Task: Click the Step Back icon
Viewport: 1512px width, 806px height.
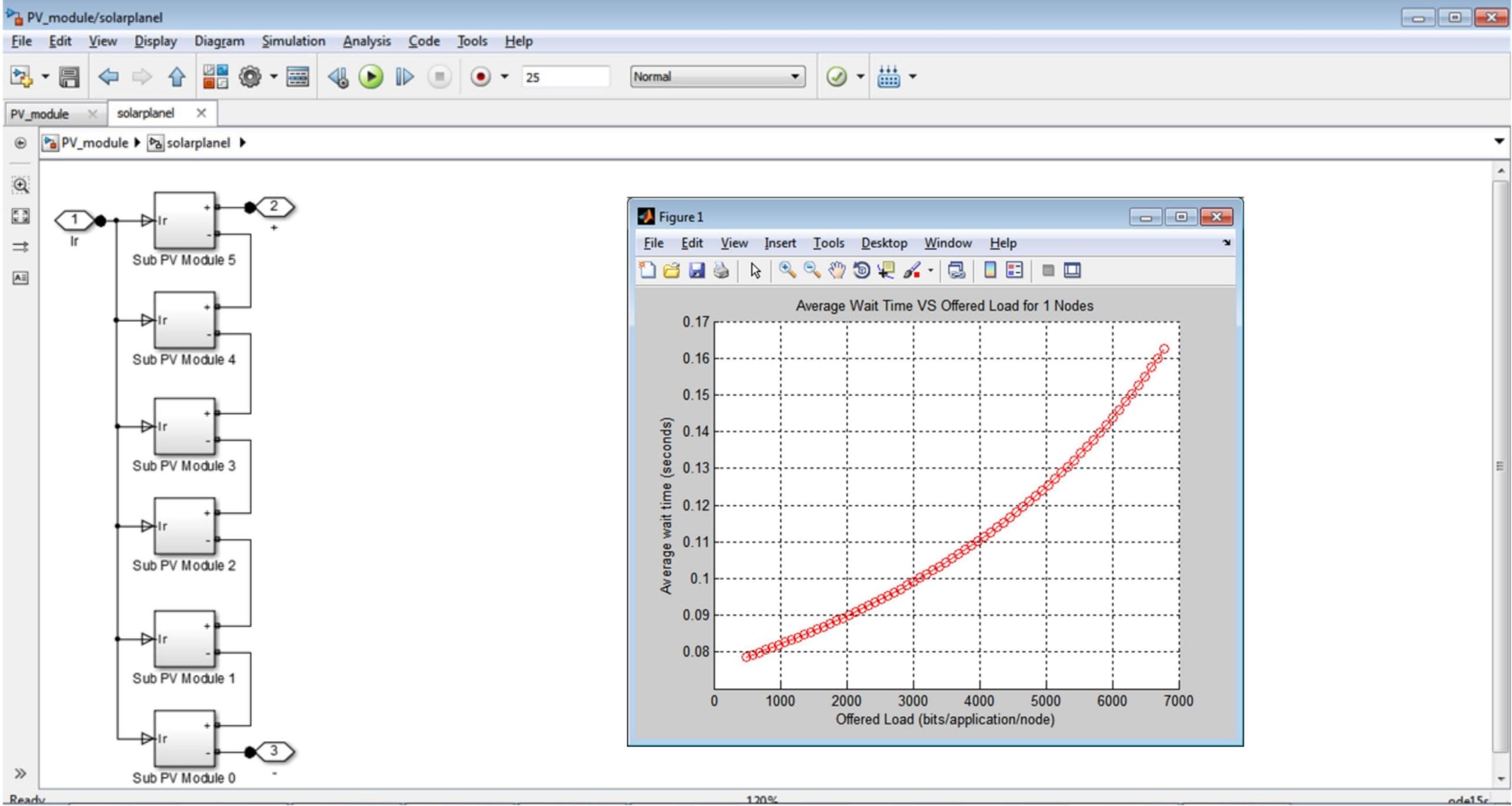Action: coord(338,77)
